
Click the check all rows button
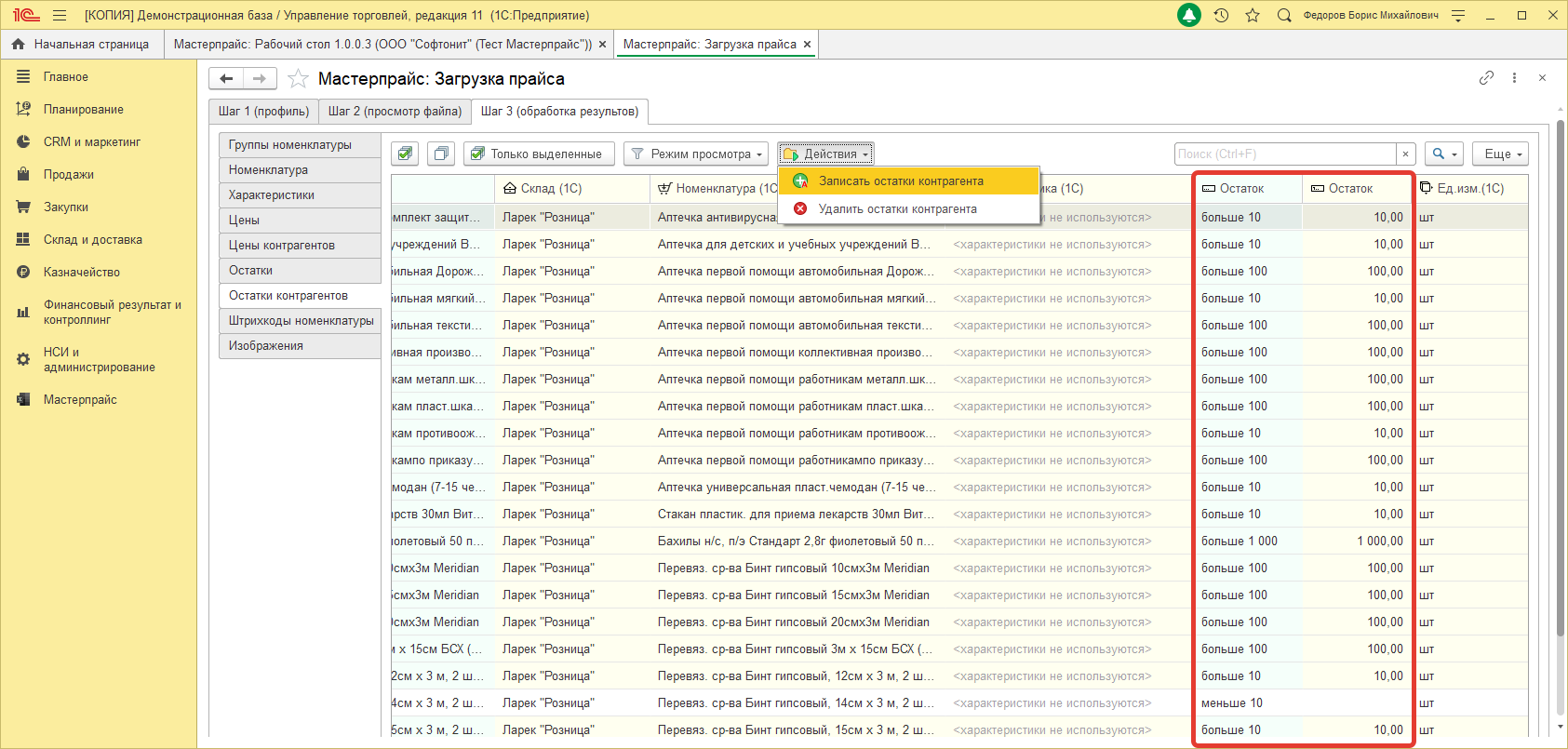pyautogui.click(x=405, y=154)
